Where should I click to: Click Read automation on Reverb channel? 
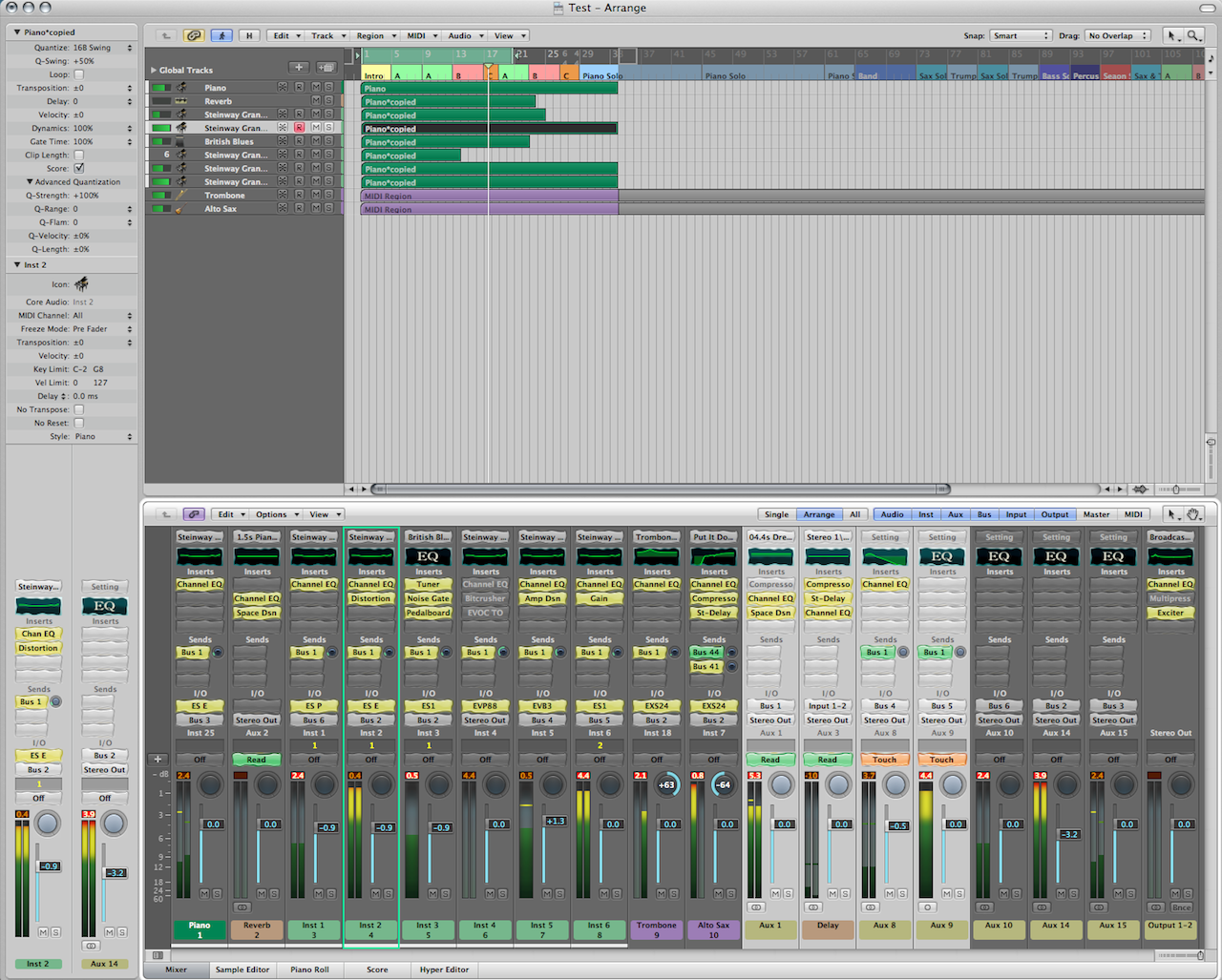point(257,760)
